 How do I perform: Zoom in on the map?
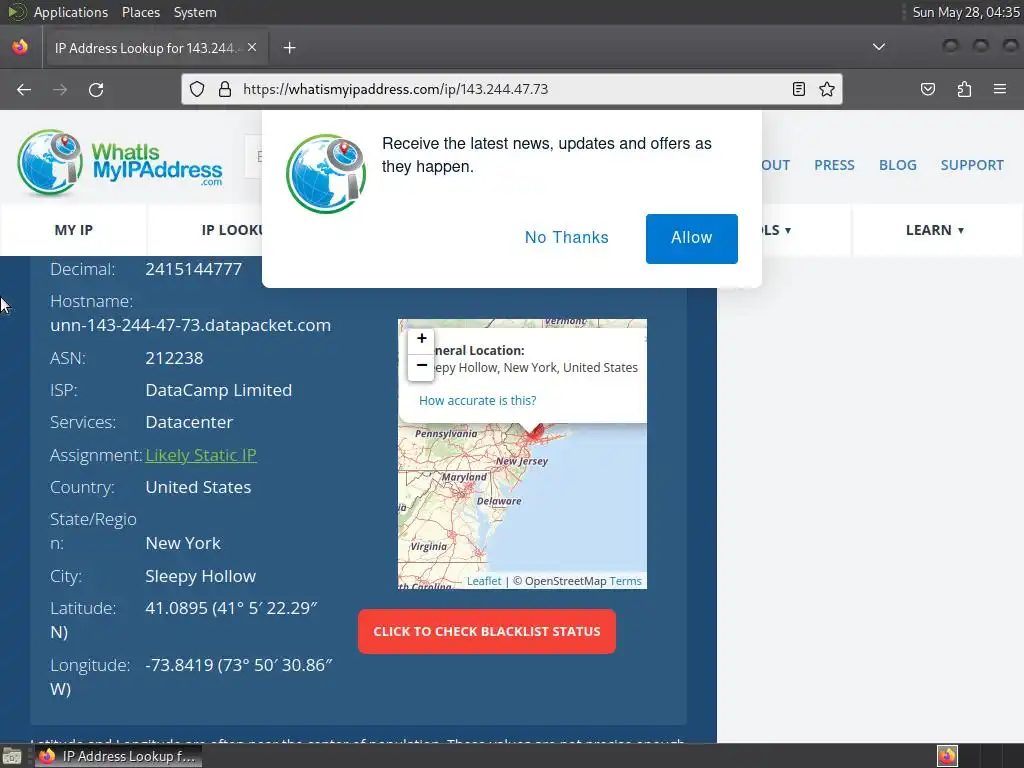point(422,338)
